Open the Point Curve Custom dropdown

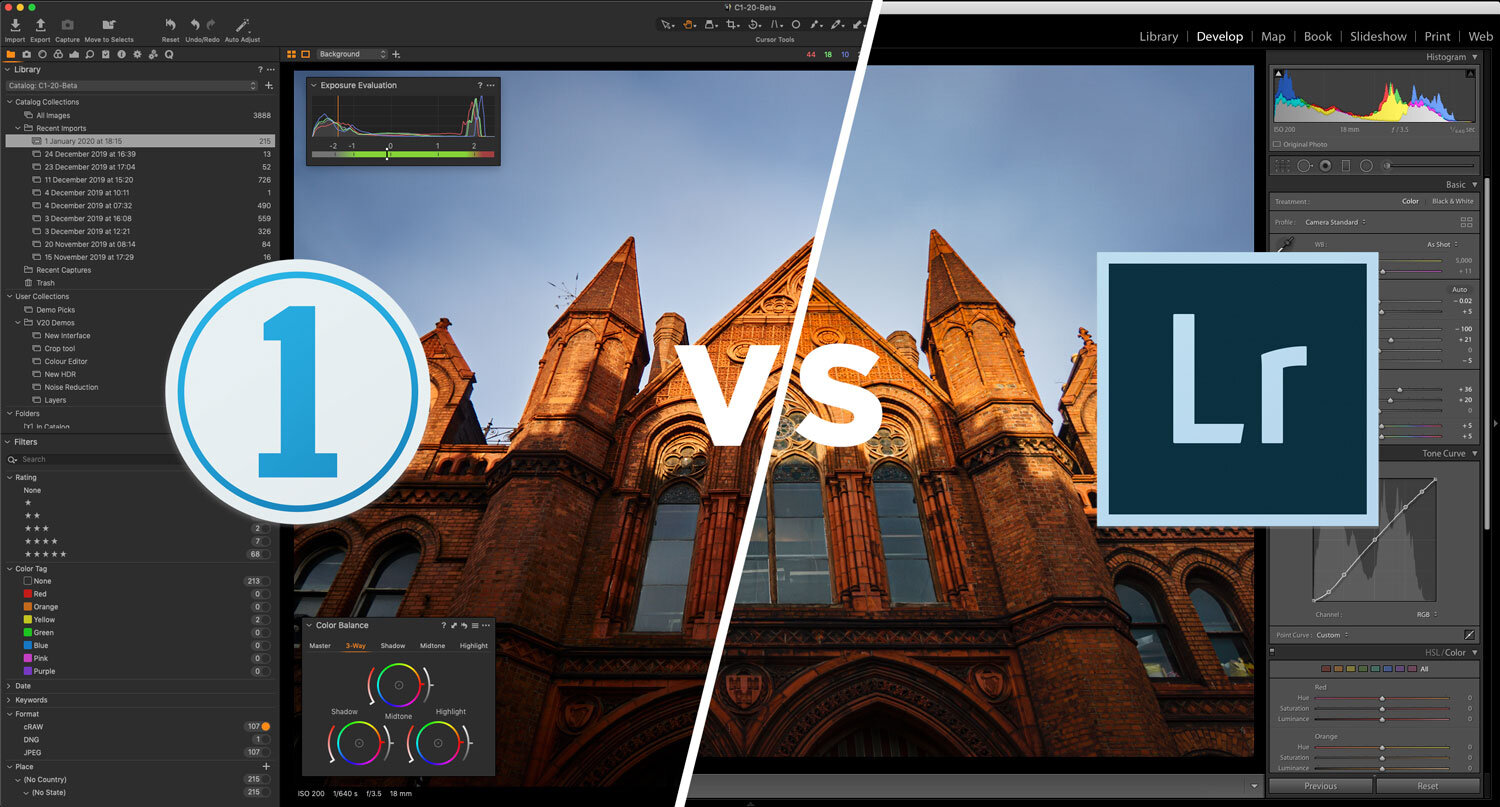[1332, 635]
